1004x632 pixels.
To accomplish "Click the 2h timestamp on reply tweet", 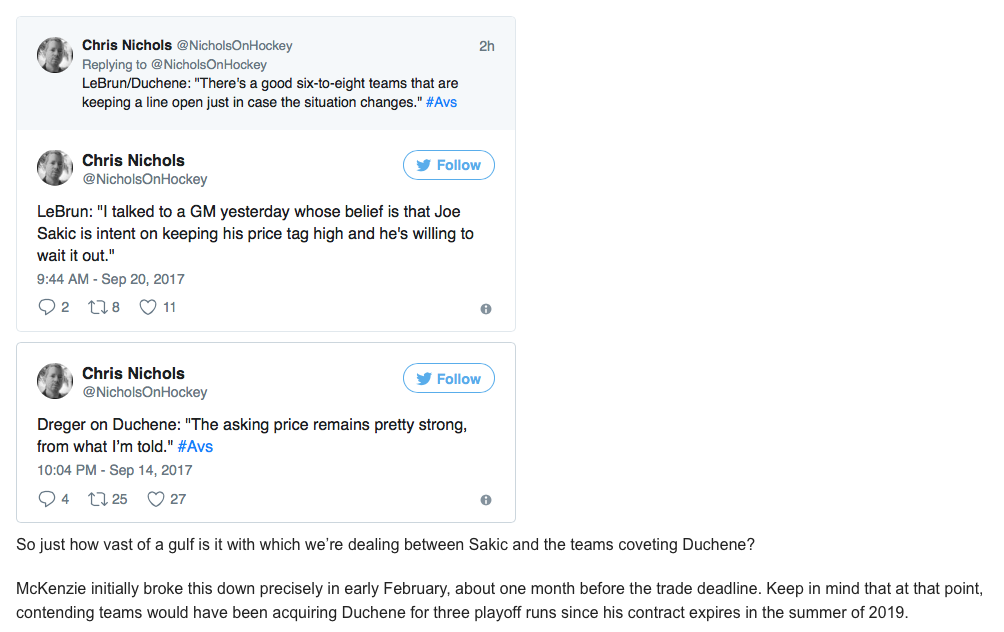I will (487, 46).
